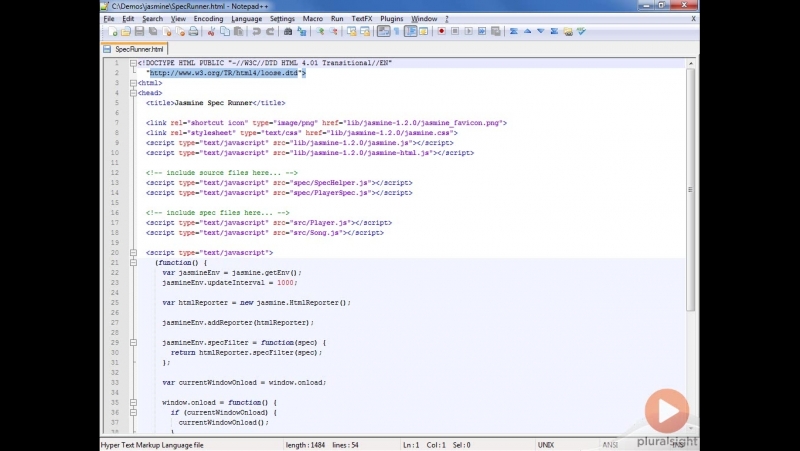
Task: Click 'length : 1484' in status bar
Action: point(305,445)
